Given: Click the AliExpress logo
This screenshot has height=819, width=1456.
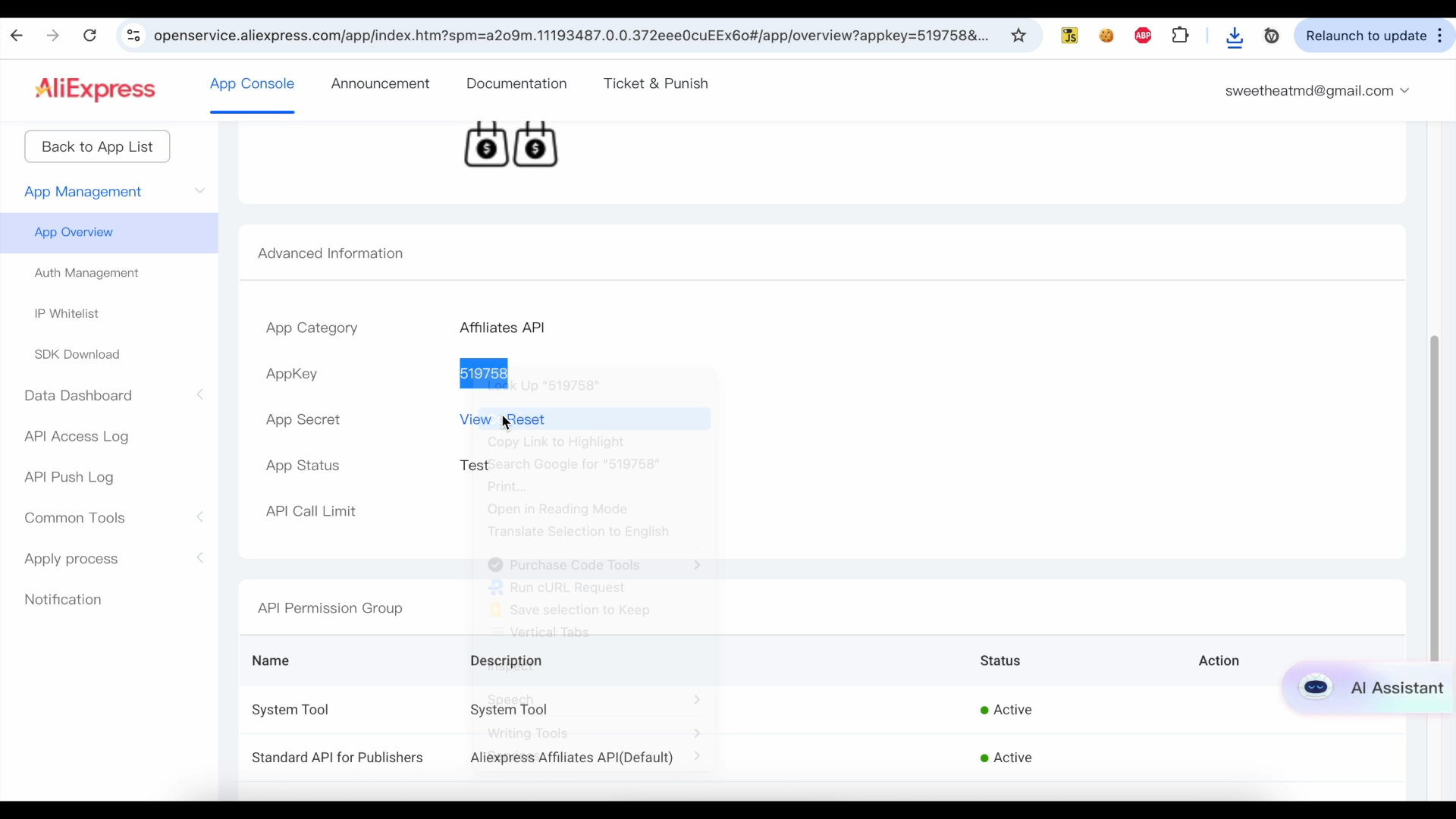Looking at the screenshot, I should click(95, 89).
